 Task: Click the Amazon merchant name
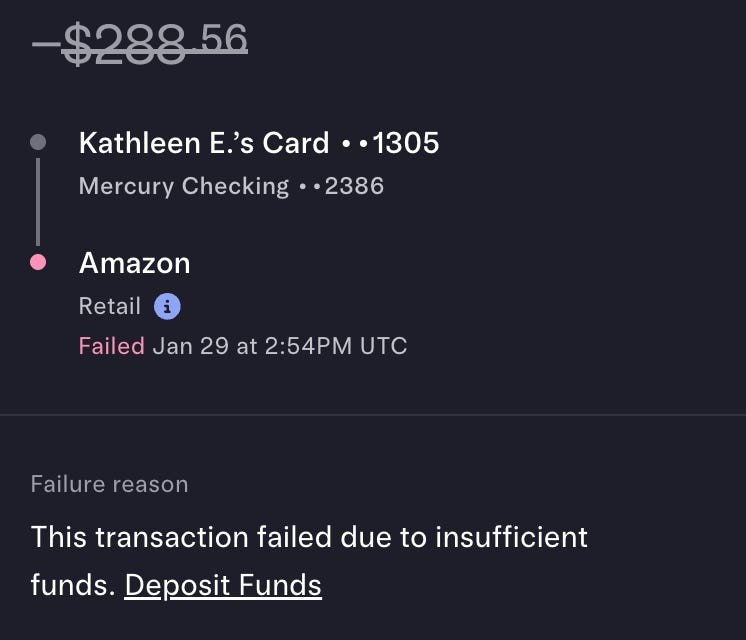[134, 263]
